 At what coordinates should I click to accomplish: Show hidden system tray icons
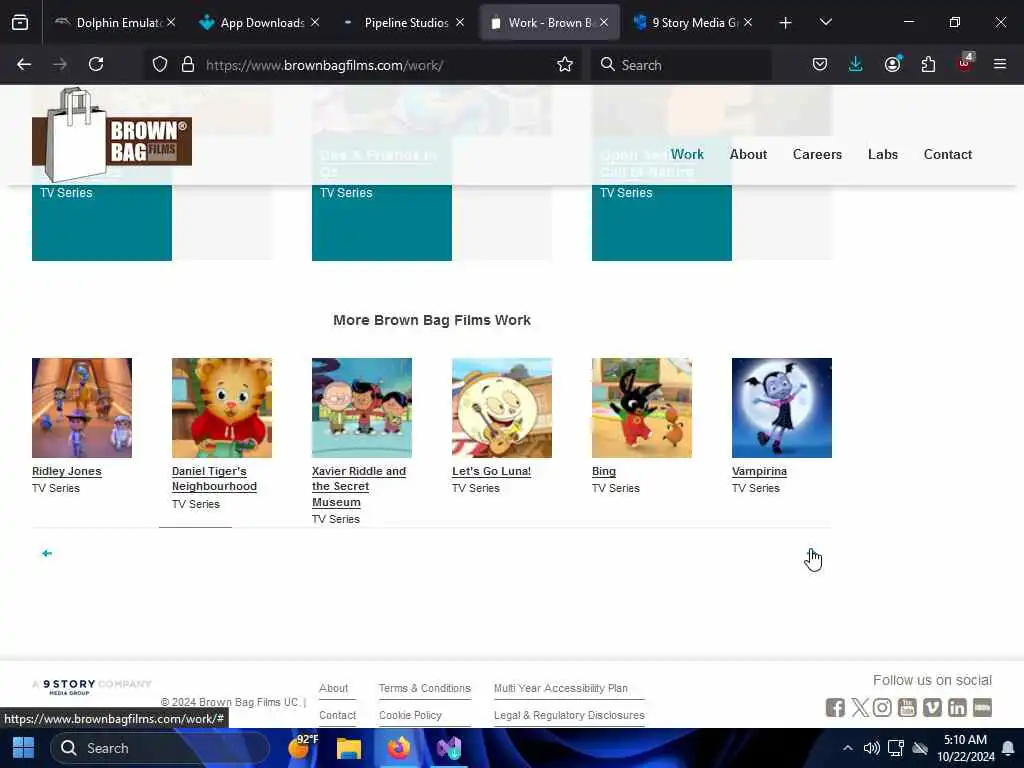847,748
